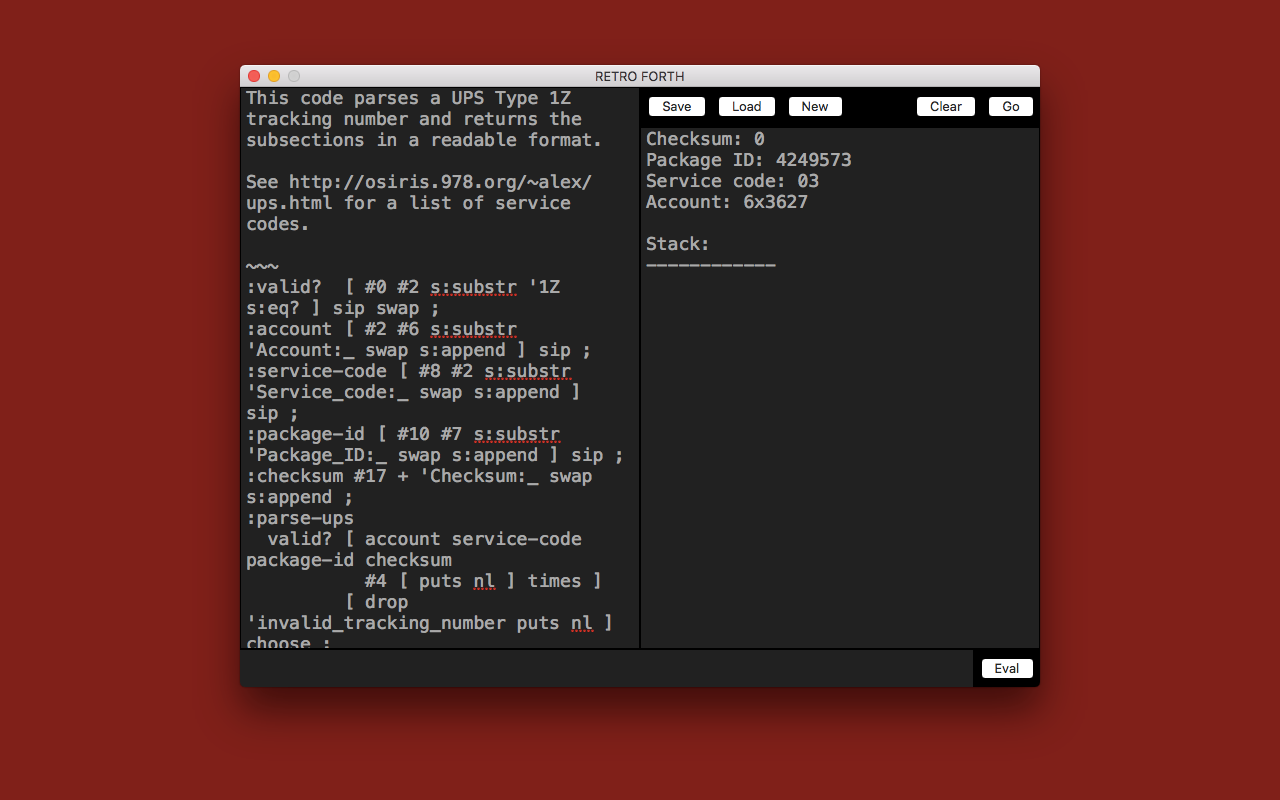Image resolution: width=1280 pixels, height=800 pixels.
Task: Click the 'invalid_tracking_number' string in code
Action: coord(376,623)
